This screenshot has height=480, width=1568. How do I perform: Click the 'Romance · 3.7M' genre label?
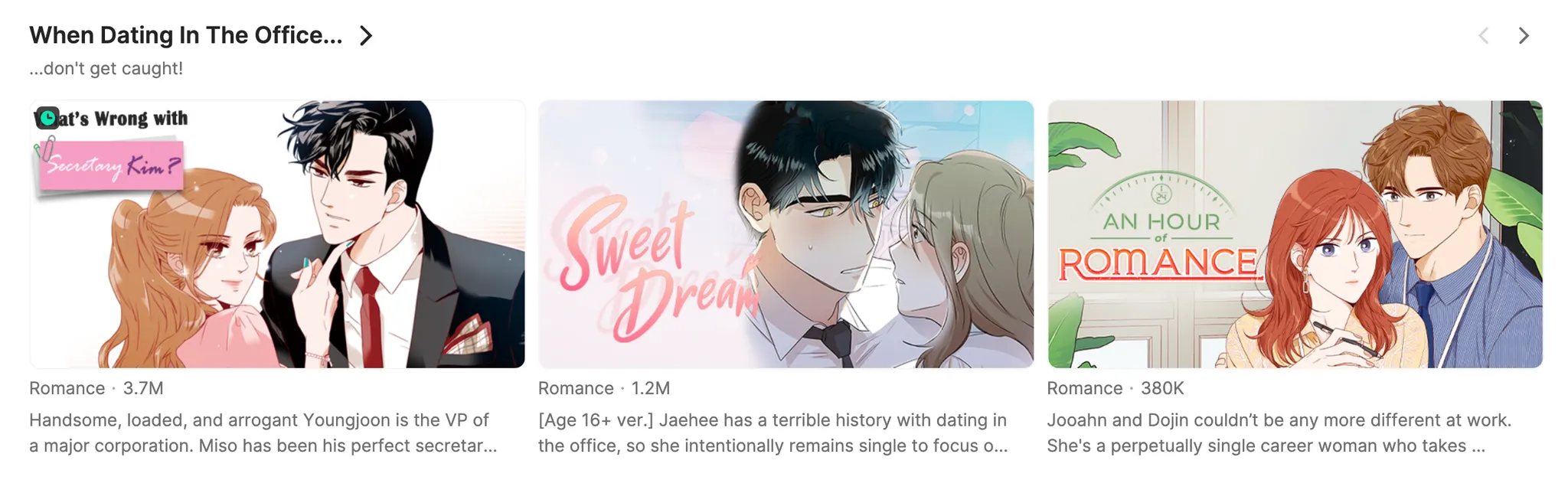point(96,388)
